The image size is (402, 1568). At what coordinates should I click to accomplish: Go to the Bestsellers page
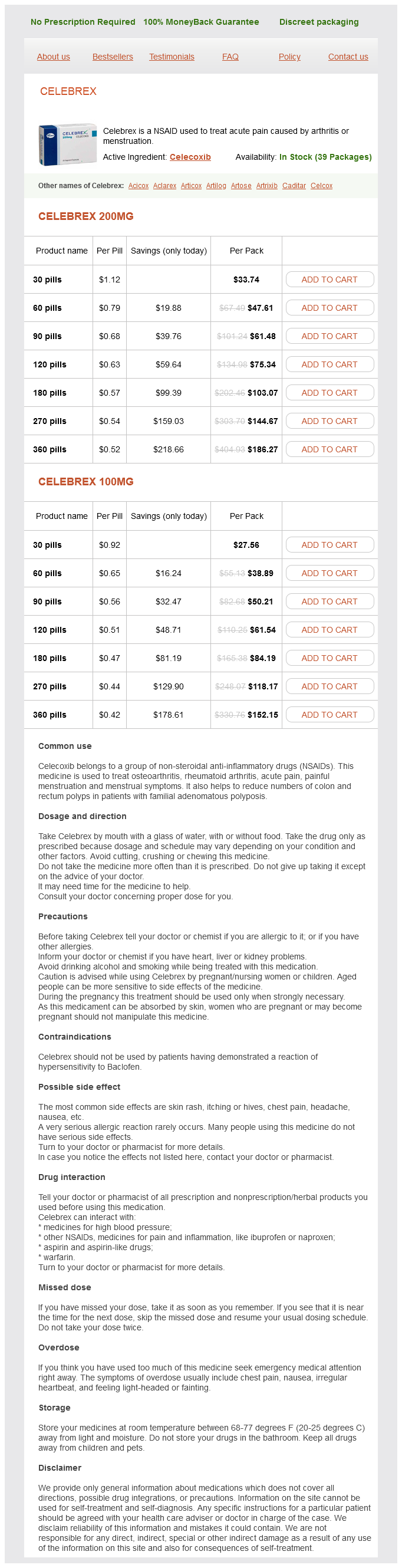pyautogui.click(x=113, y=57)
